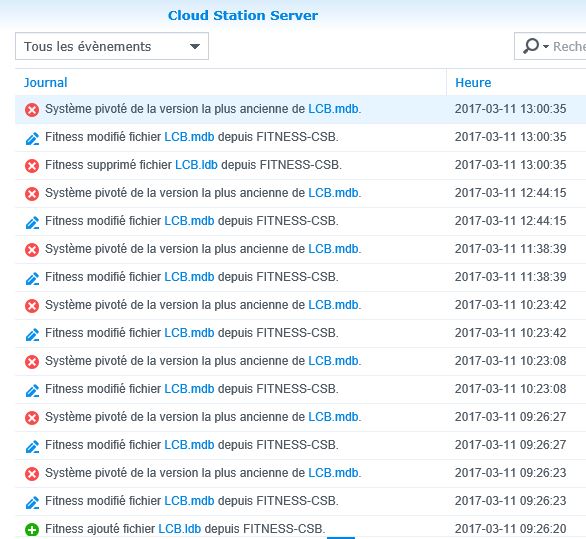The image size is (586, 539).
Task: Click the pencil icon on the 12:44:15 modifié row
Action: point(32,222)
